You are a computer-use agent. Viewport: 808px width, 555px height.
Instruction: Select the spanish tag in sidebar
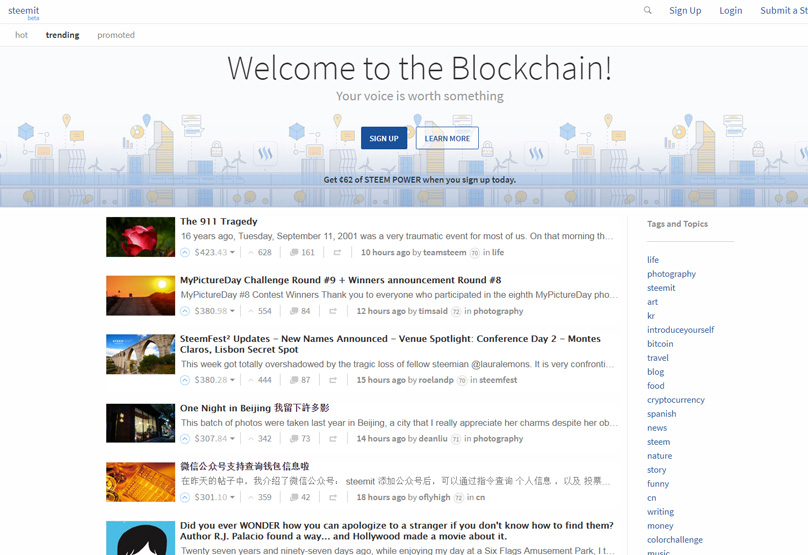[662, 414]
